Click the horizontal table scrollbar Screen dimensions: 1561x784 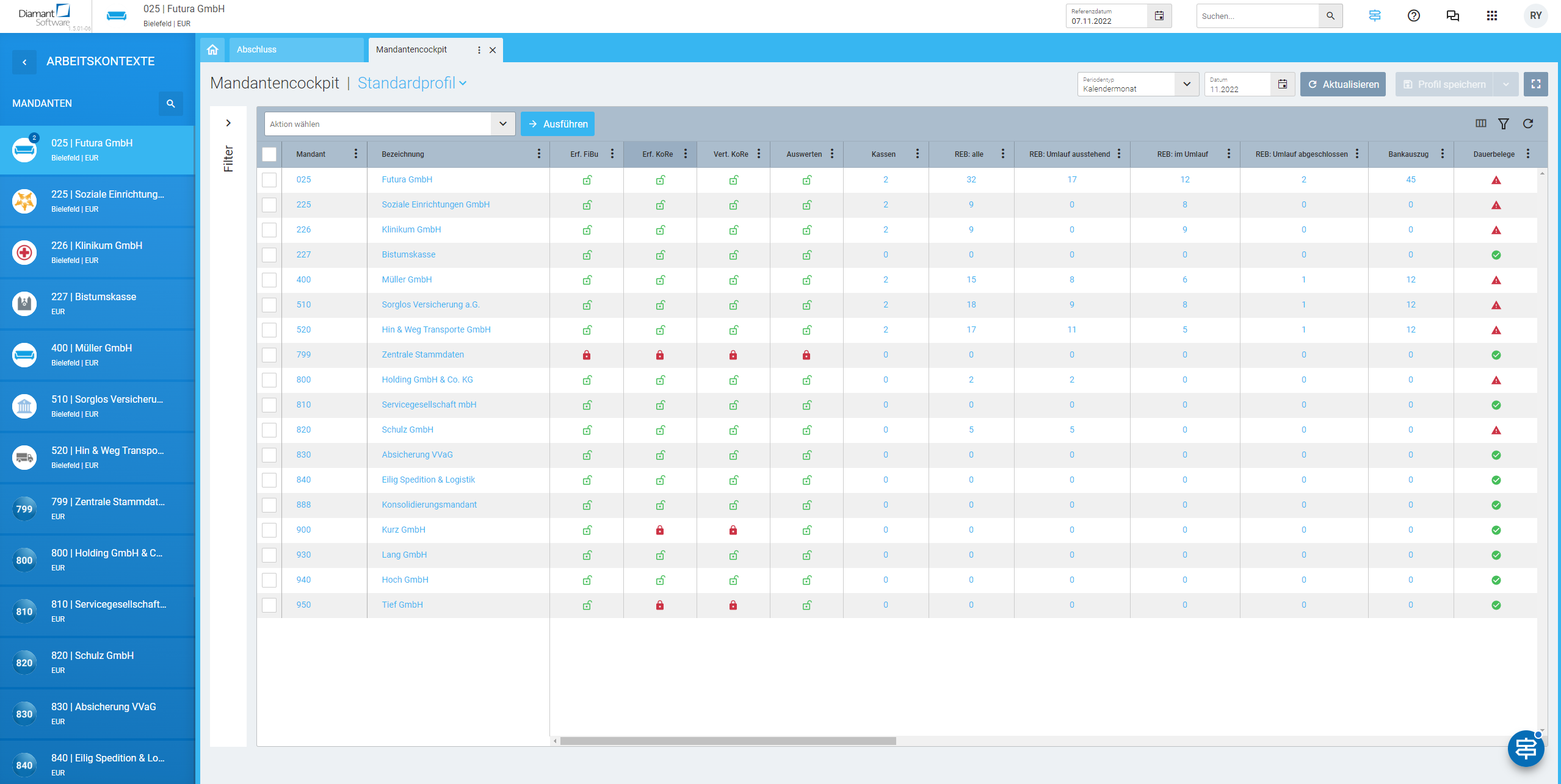pos(728,741)
